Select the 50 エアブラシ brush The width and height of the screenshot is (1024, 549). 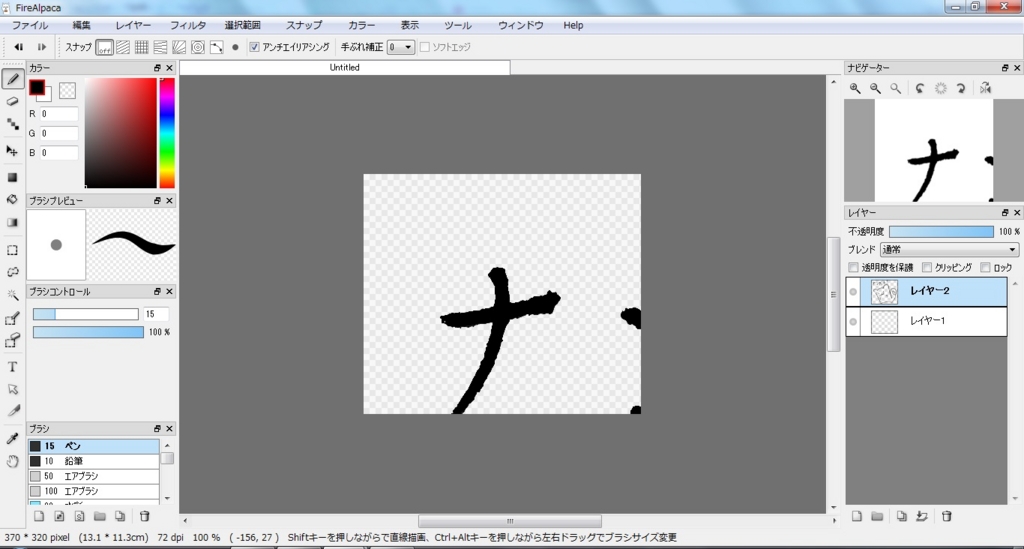tap(93, 476)
